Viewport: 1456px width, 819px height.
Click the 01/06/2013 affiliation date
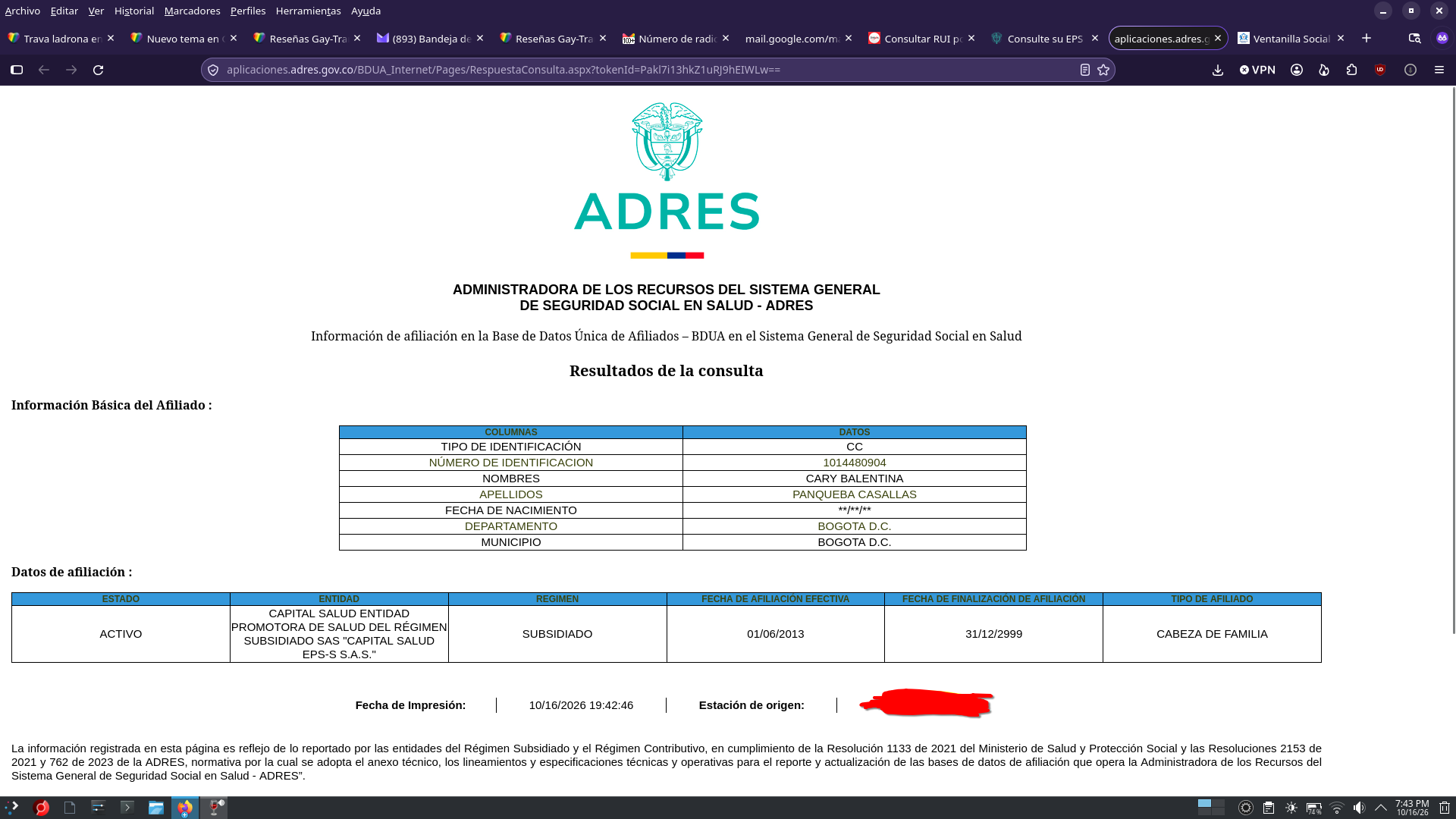[x=775, y=634]
